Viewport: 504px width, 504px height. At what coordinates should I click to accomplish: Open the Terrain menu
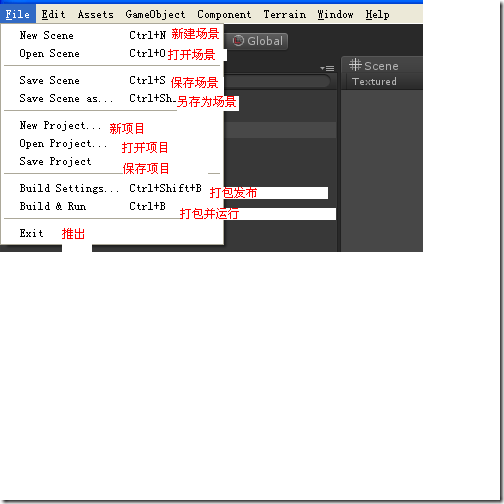click(284, 14)
